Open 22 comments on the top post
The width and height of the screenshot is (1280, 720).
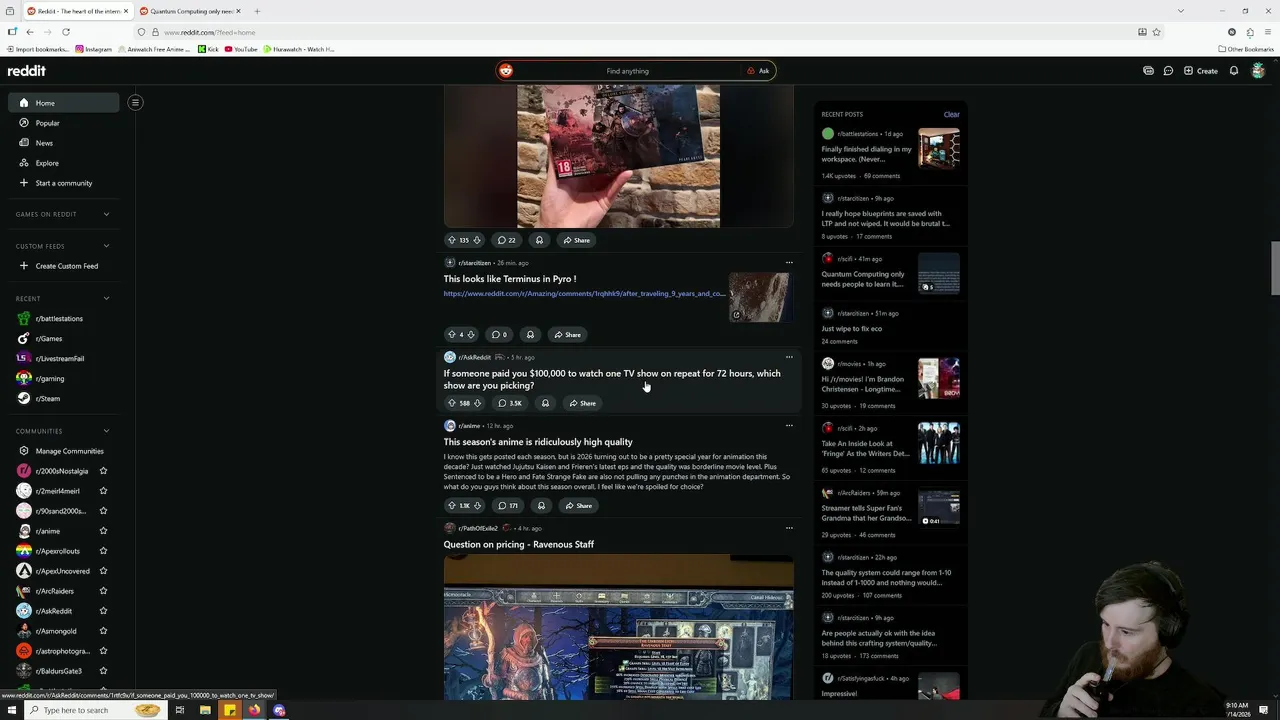click(x=507, y=240)
